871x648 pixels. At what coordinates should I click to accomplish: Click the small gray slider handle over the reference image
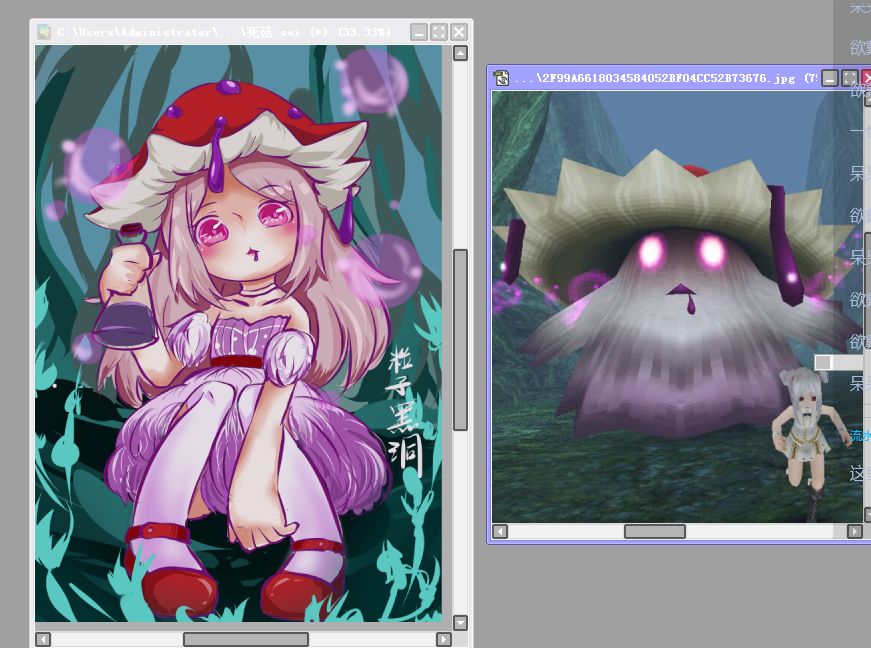(x=823, y=362)
